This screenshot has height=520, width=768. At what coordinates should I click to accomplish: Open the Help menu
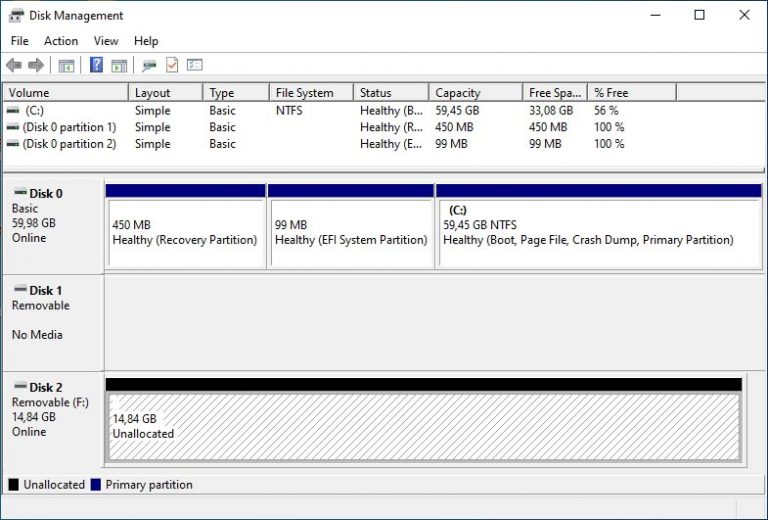click(146, 41)
